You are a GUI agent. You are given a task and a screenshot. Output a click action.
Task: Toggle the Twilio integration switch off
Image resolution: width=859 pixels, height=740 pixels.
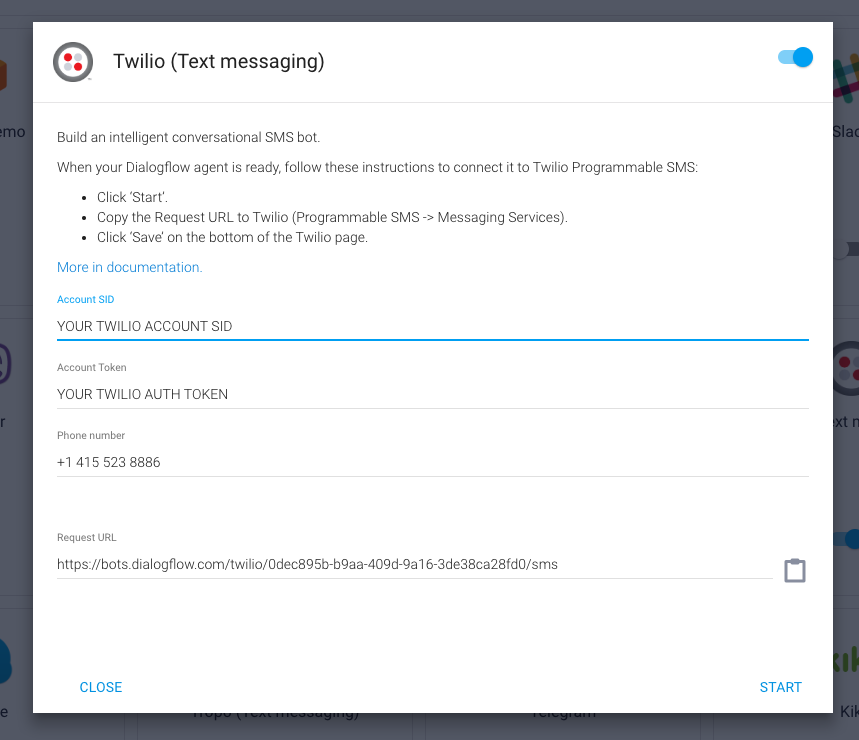coord(795,58)
